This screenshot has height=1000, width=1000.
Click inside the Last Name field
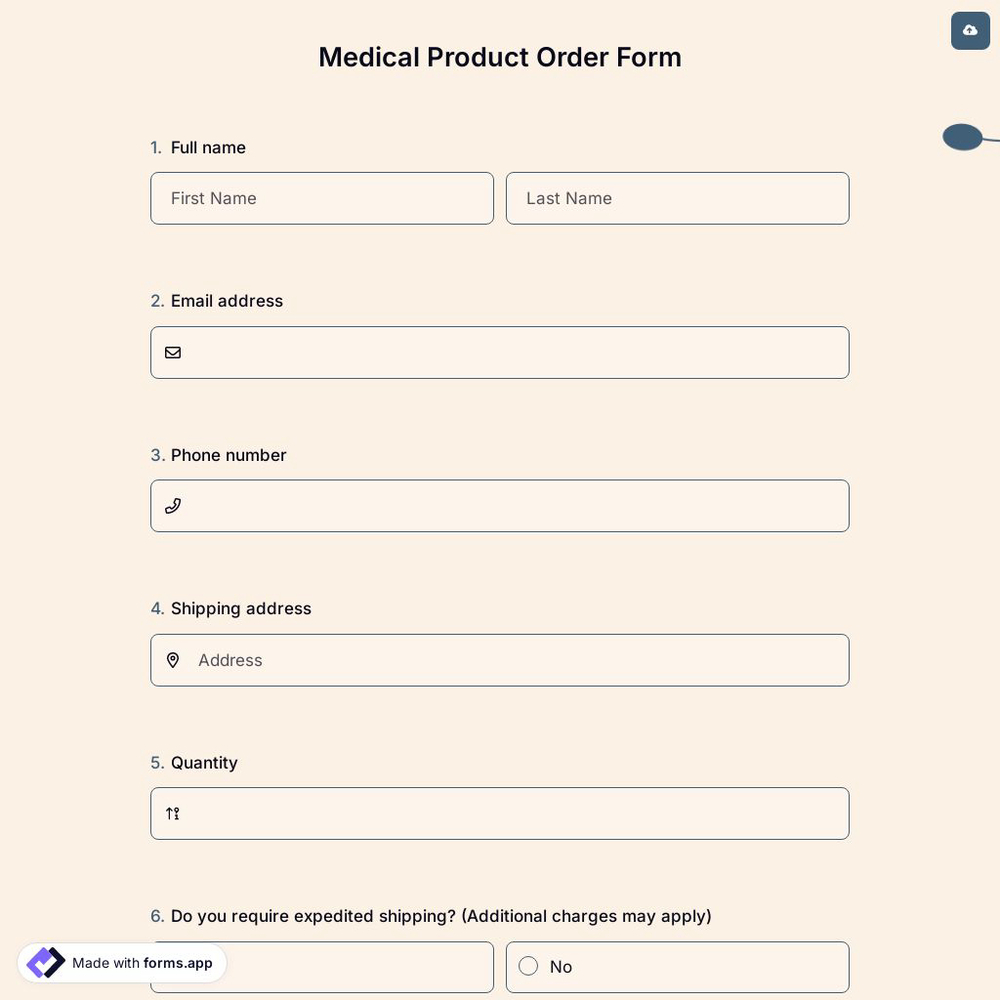tap(677, 198)
